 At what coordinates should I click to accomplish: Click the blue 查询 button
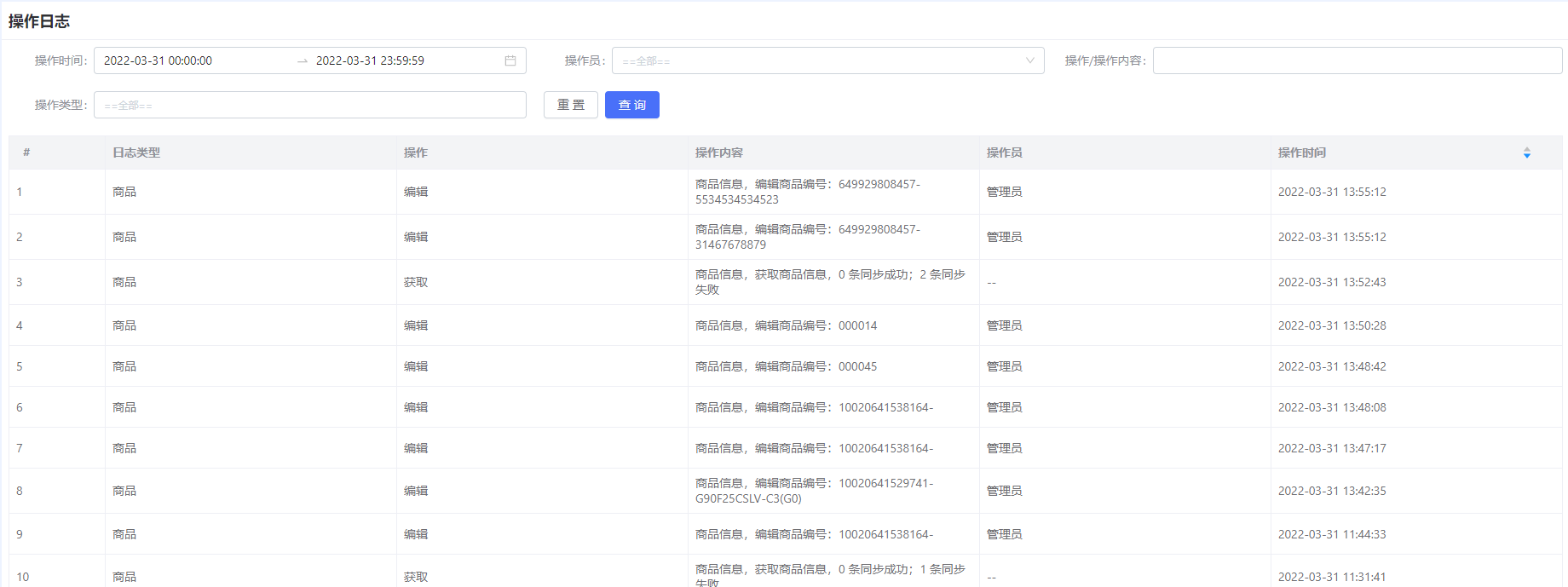(632, 105)
